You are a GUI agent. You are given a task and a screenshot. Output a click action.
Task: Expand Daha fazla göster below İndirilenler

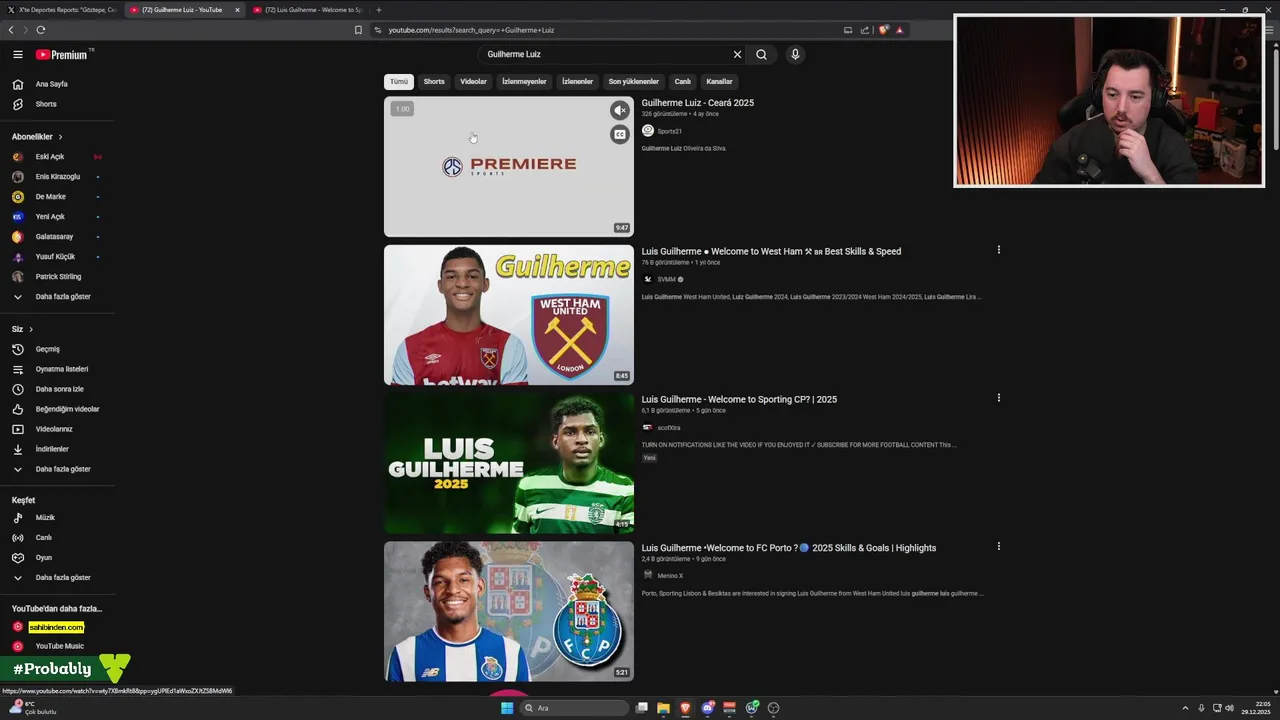[x=57, y=469]
